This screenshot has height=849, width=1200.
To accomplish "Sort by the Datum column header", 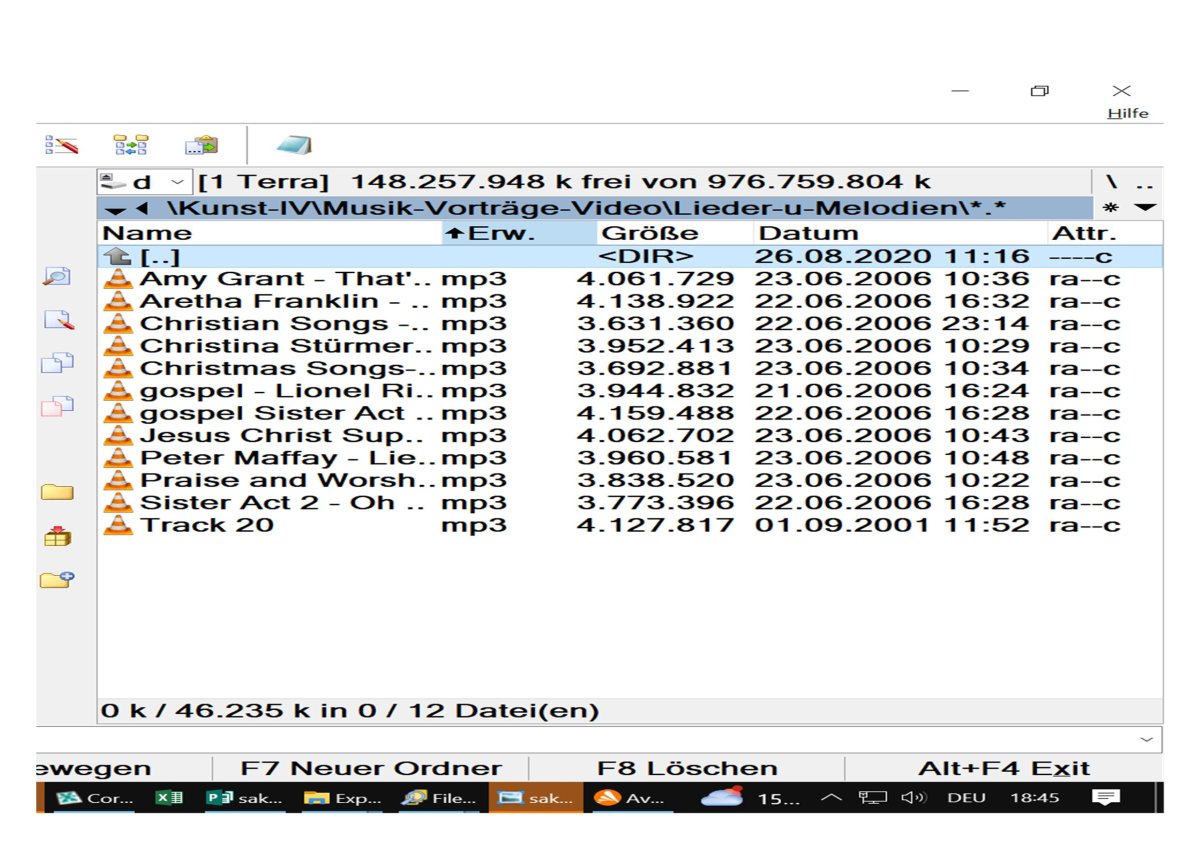I will [899, 234].
